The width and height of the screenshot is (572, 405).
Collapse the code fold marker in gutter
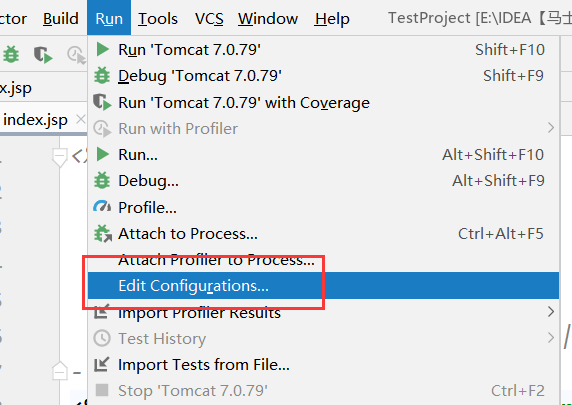(59, 157)
